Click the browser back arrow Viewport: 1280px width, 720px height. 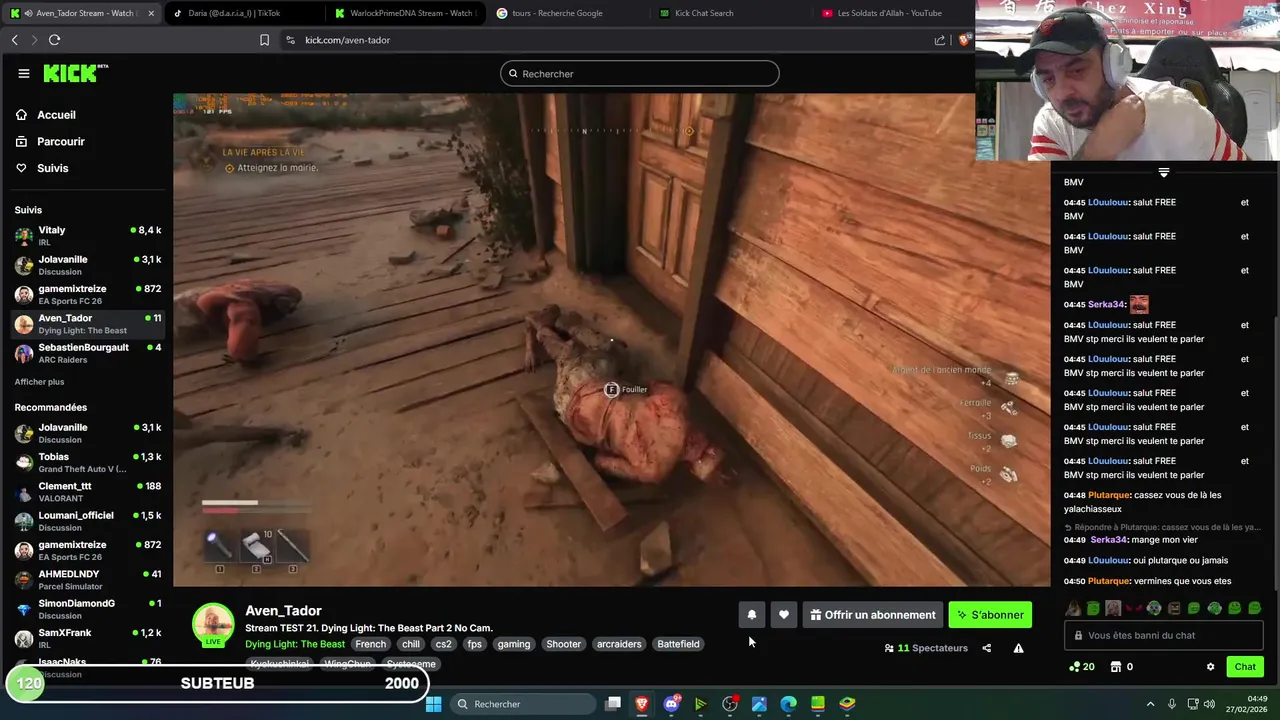(x=14, y=40)
